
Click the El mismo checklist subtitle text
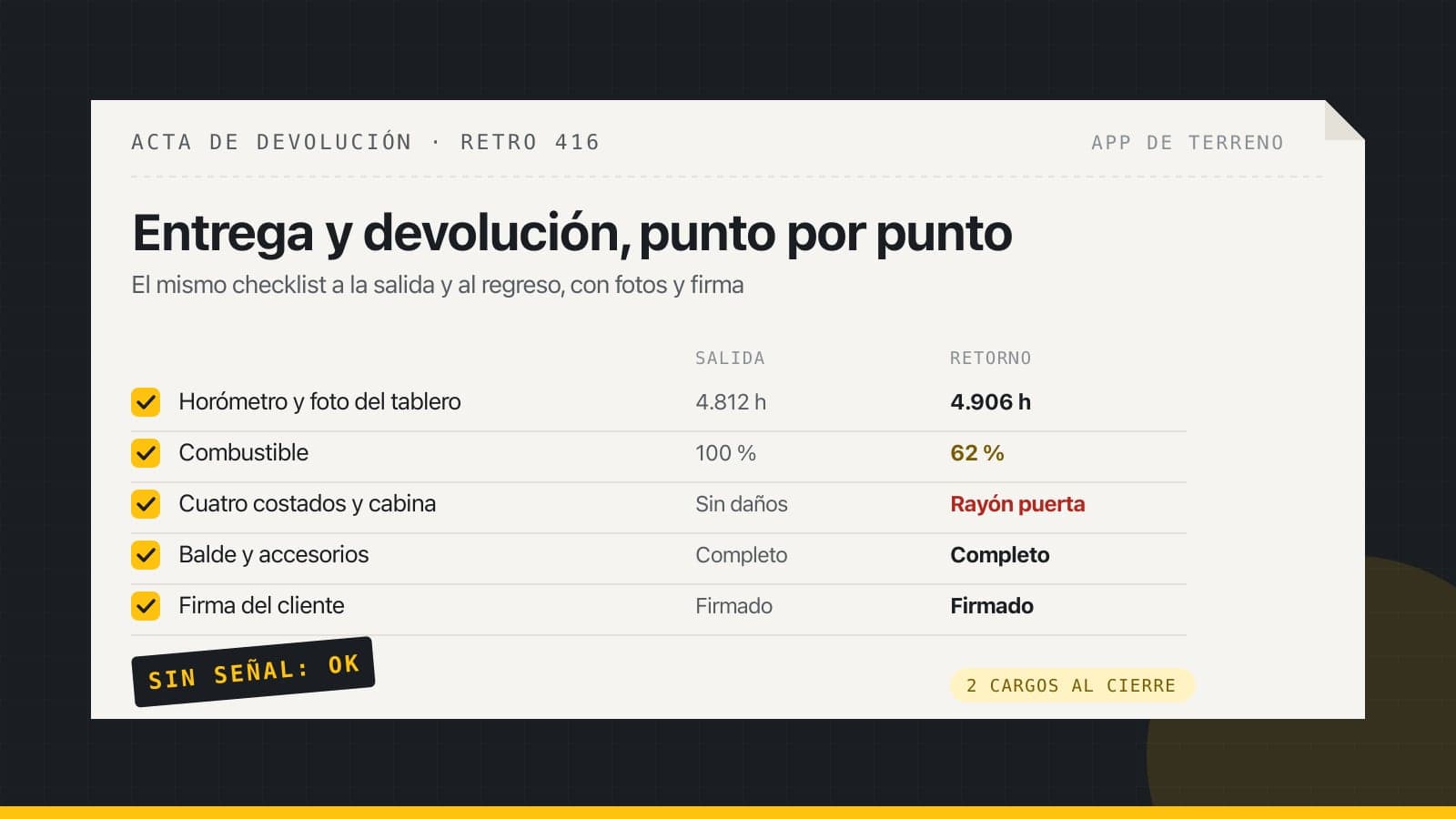click(437, 286)
